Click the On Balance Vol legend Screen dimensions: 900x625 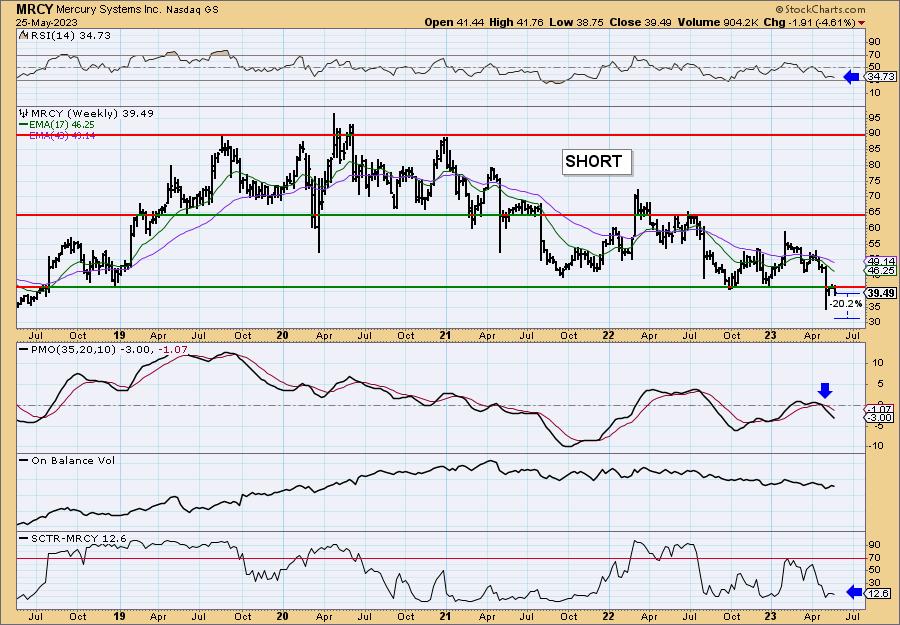[x=67, y=460]
